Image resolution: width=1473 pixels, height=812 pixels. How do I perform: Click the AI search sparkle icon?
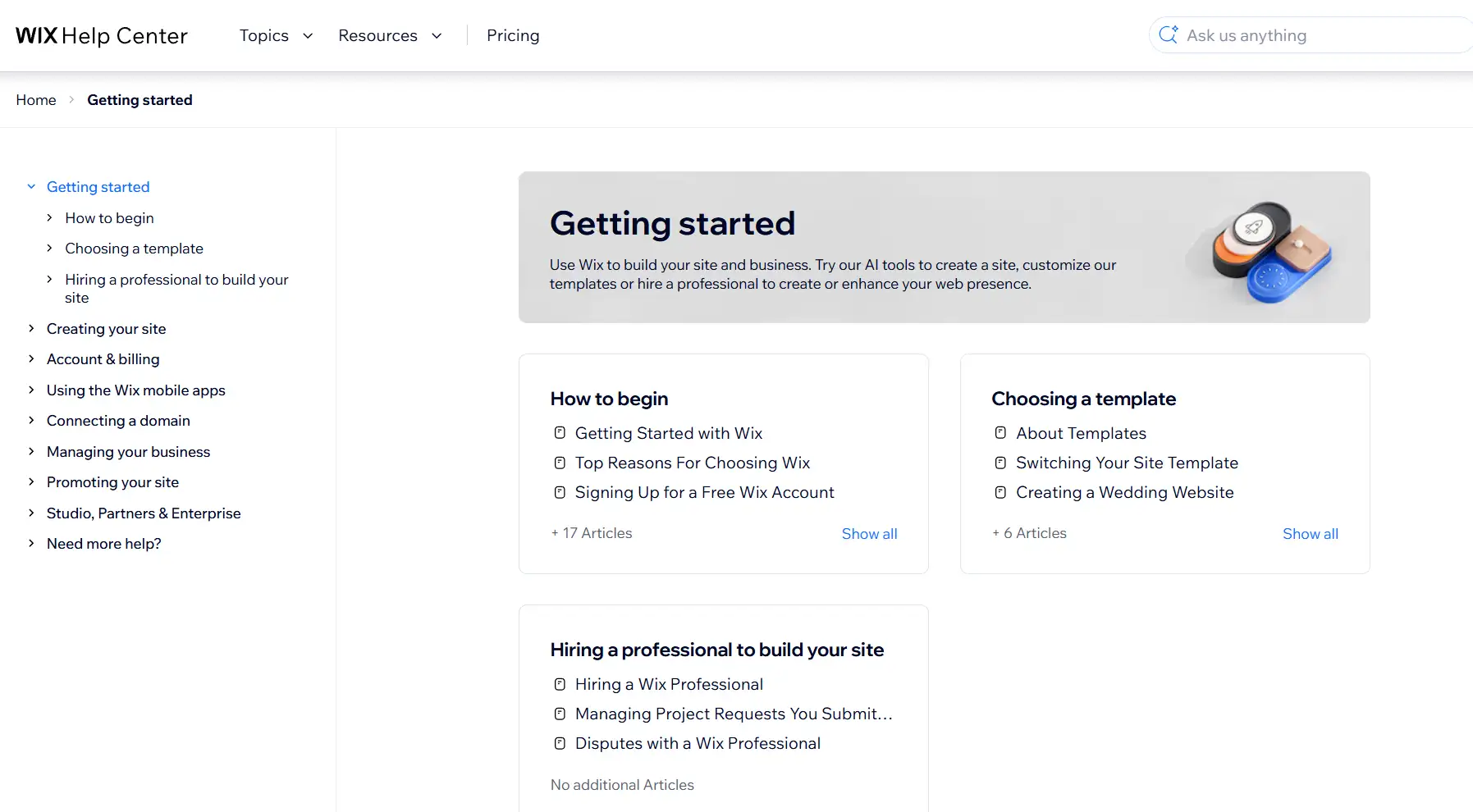(1169, 34)
